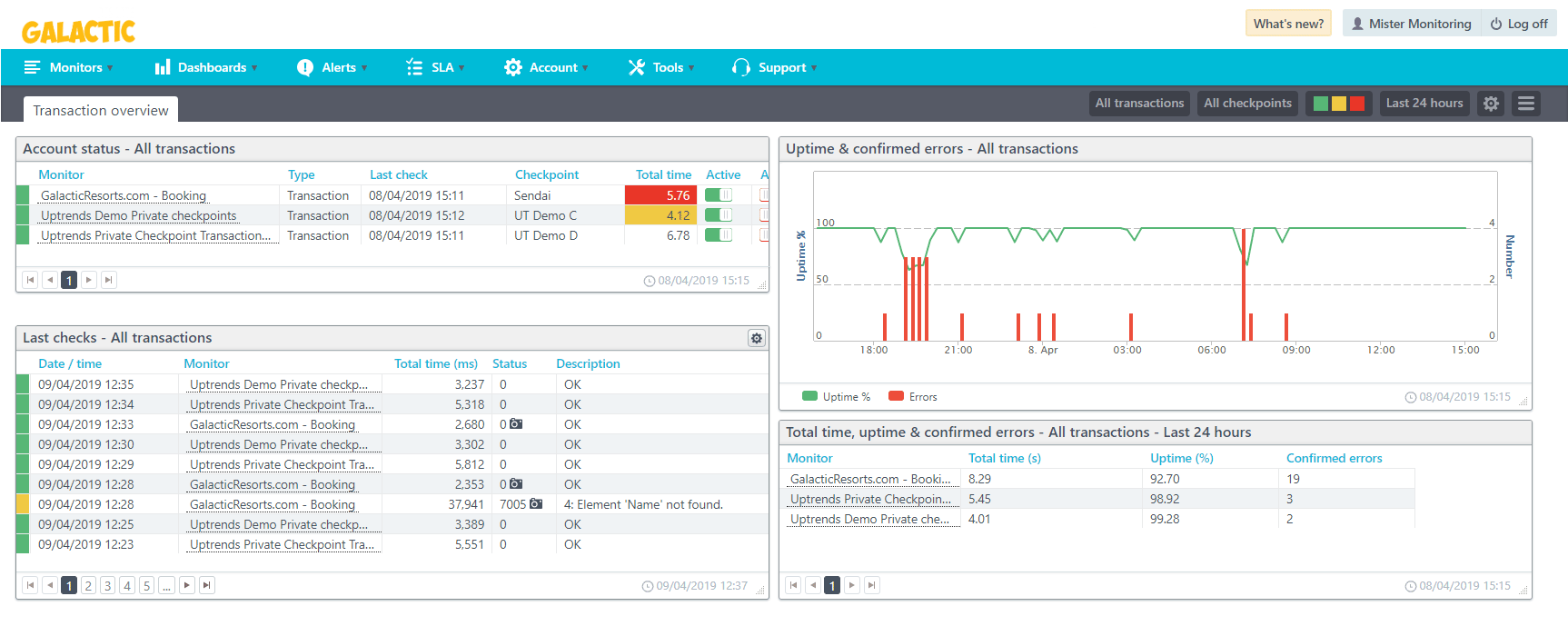Expand the Tools menu
This screenshot has width=1568, height=636.
(x=661, y=67)
